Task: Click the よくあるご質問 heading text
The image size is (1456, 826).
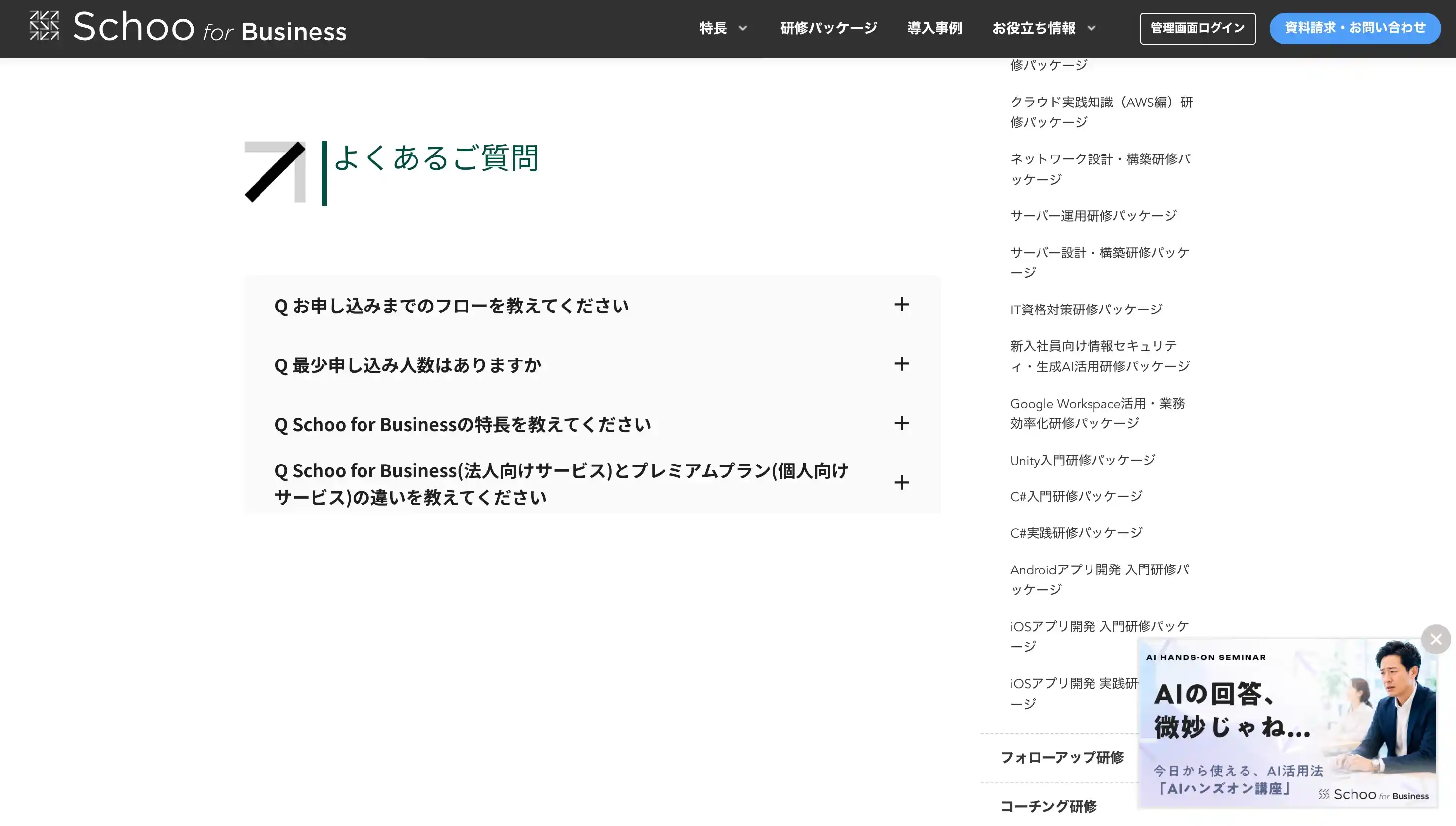Action: pos(436,157)
